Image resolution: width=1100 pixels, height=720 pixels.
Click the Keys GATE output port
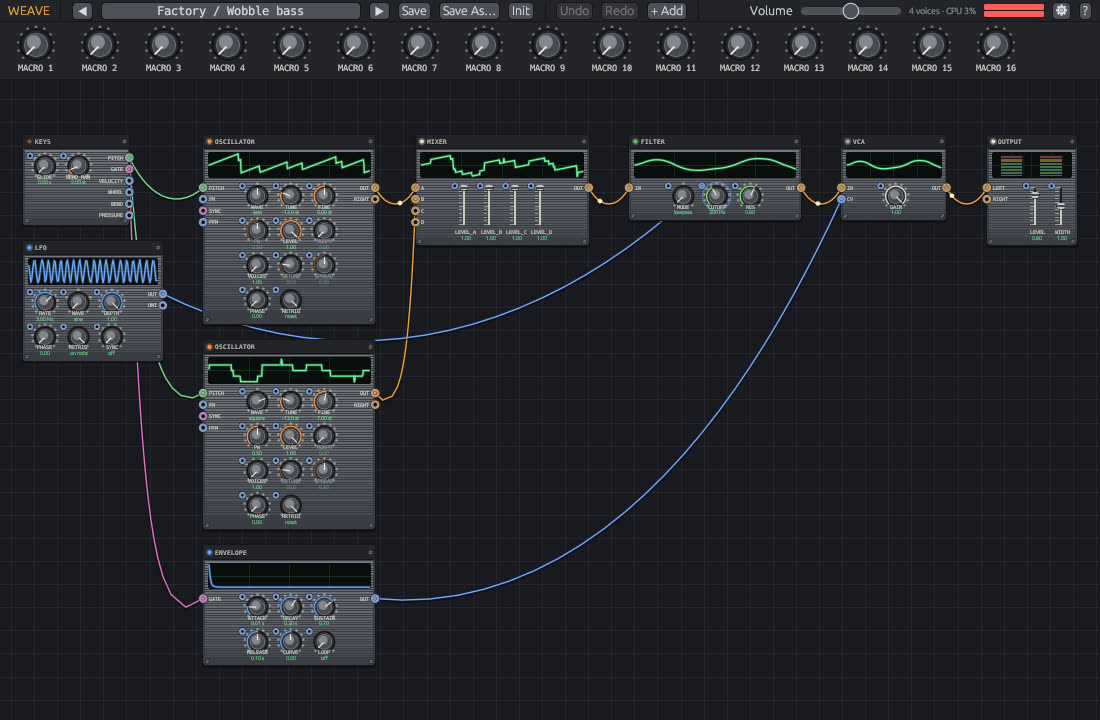point(129,169)
